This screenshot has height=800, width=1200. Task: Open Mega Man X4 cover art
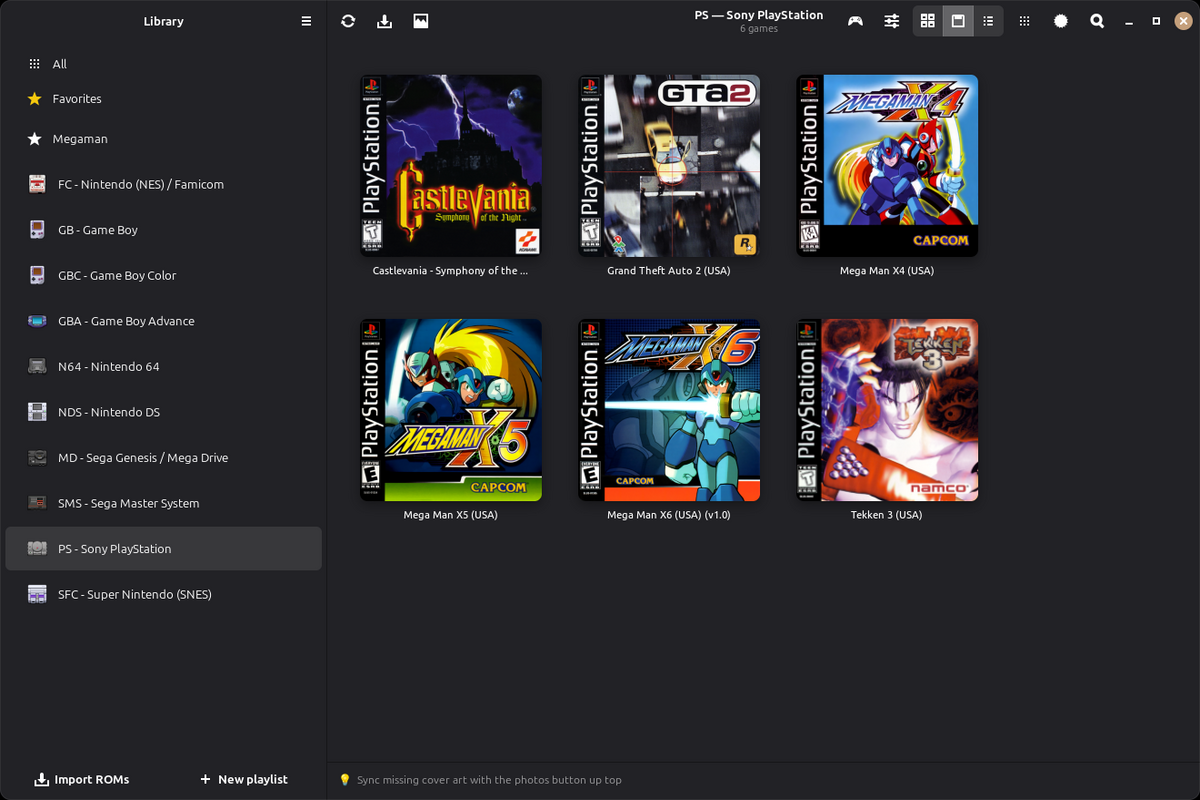[x=887, y=166]
